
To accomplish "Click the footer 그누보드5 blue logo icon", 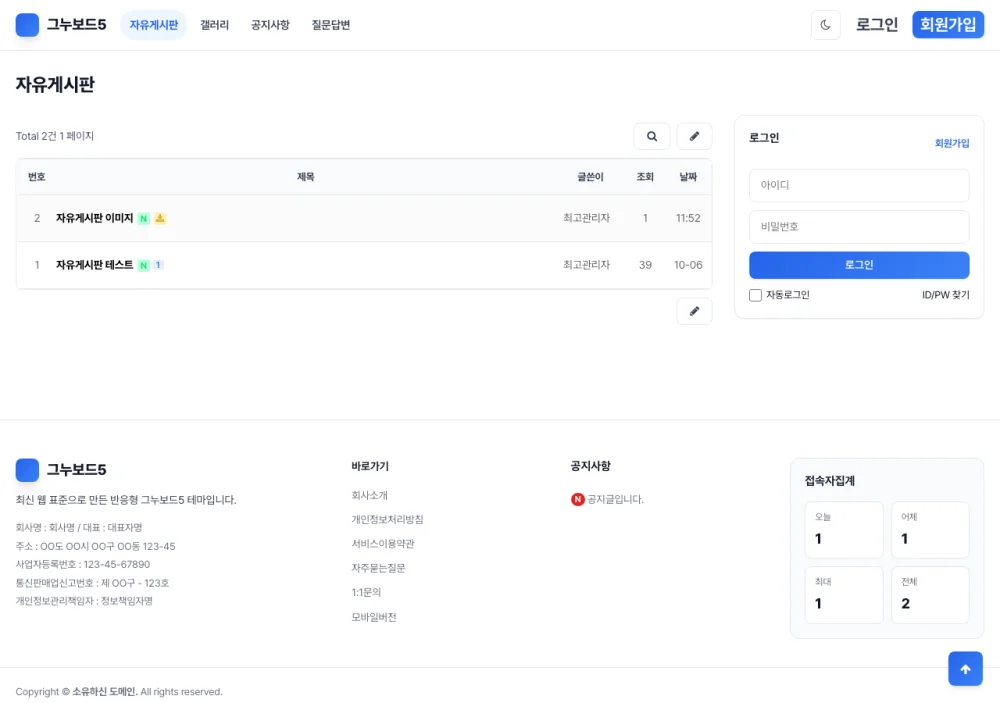I will (x=27, y=470).
